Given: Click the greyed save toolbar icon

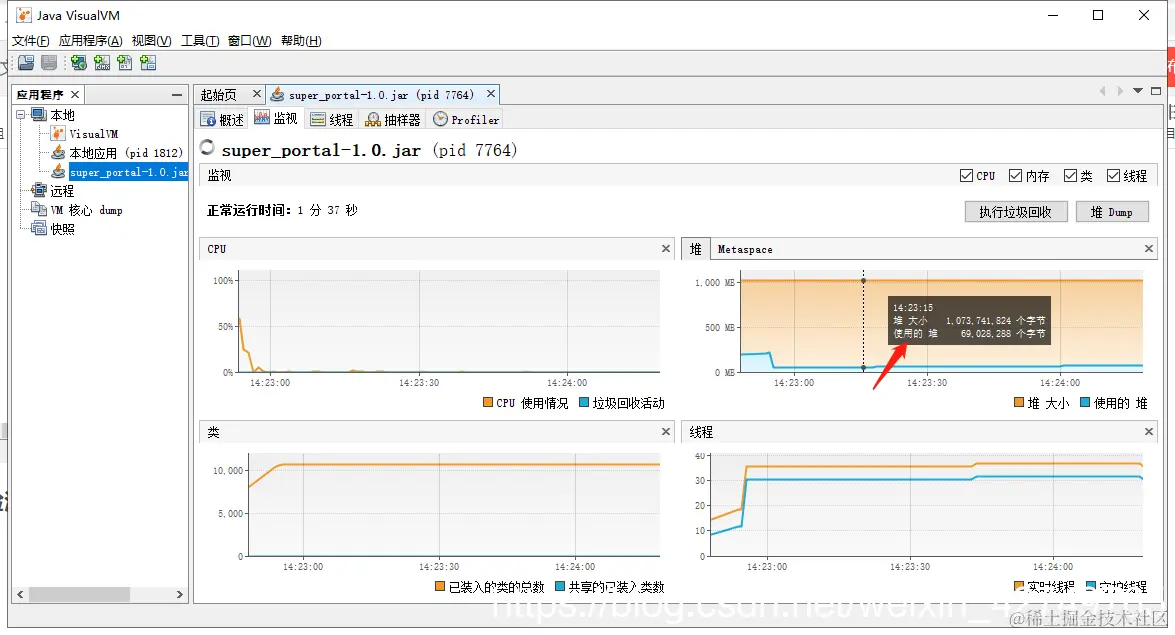Looking at the screenshot, I should [49, 63].
